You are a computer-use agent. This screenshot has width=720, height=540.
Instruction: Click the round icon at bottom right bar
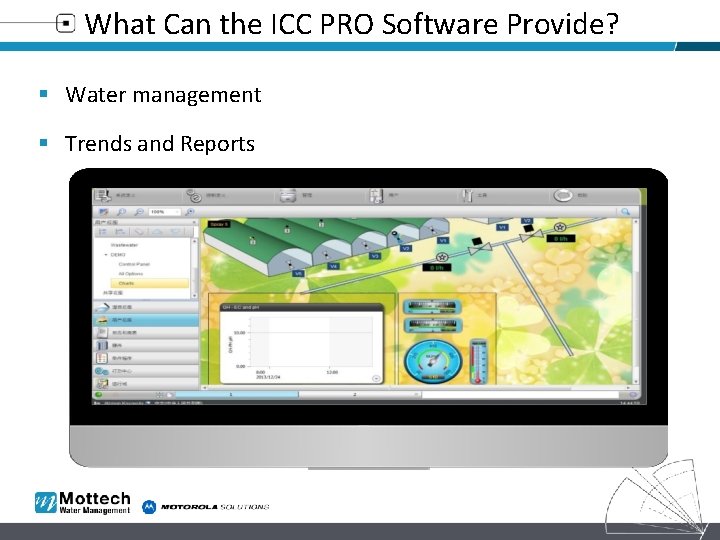pos(633,395)
